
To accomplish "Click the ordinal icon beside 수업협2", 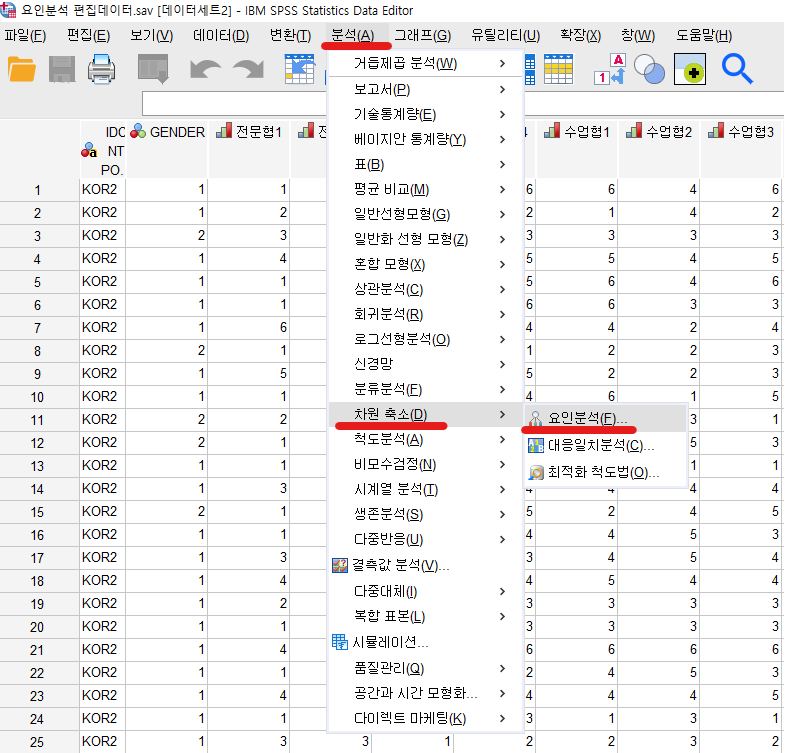I will 634,131.
